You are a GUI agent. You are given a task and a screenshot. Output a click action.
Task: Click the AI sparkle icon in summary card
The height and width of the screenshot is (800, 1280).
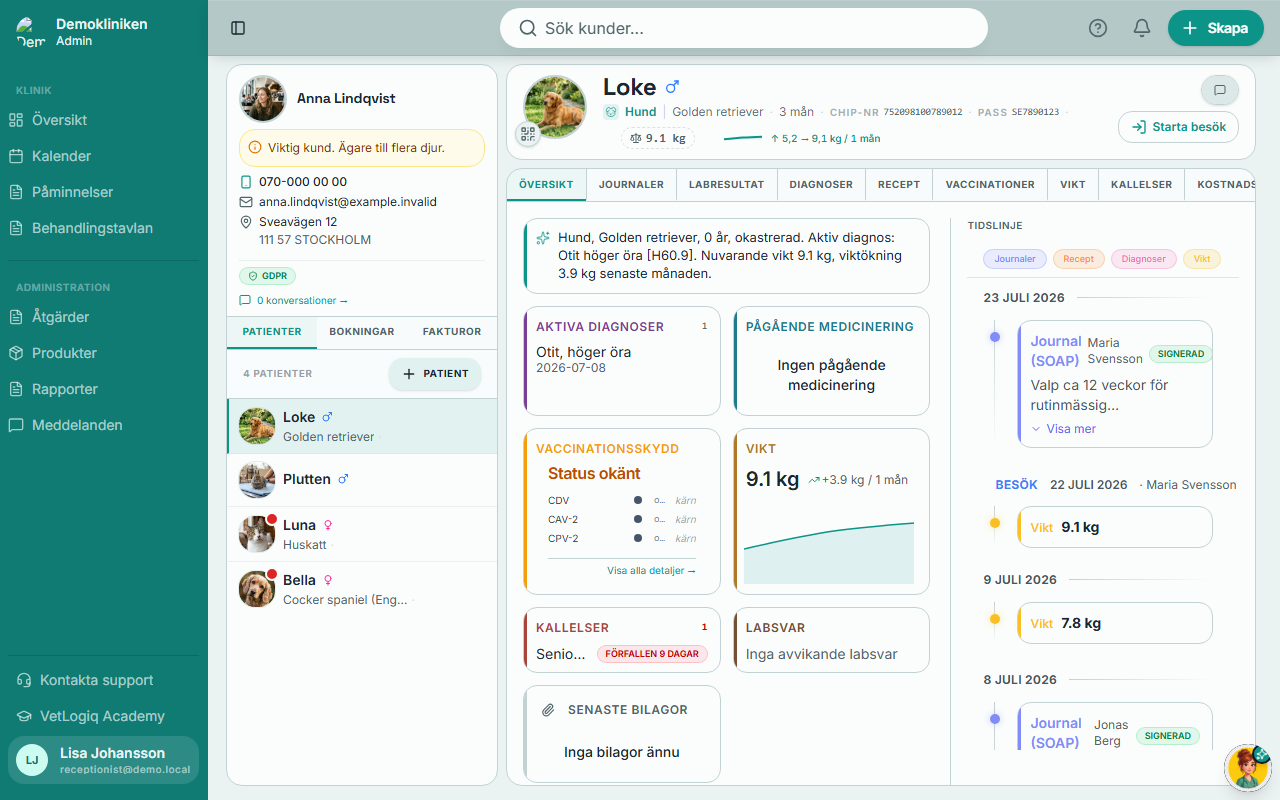tap(543, 238)
